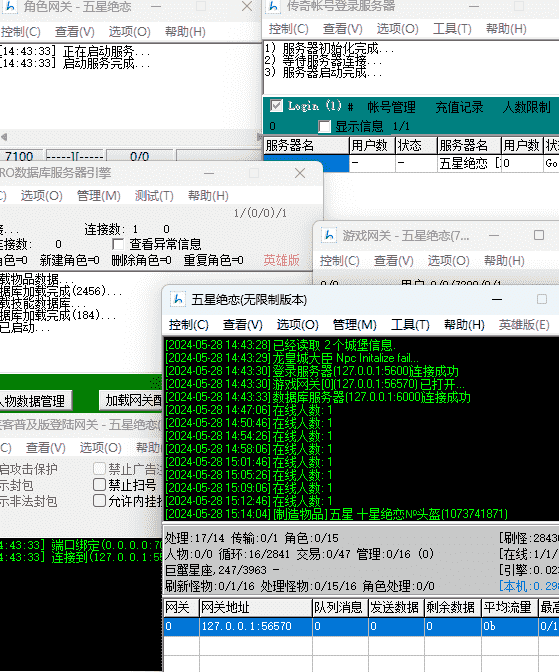Open 工具(T) menu in 登录服务器 window
The width and height of the screenshot is (559, 672).
click(452, 29)
